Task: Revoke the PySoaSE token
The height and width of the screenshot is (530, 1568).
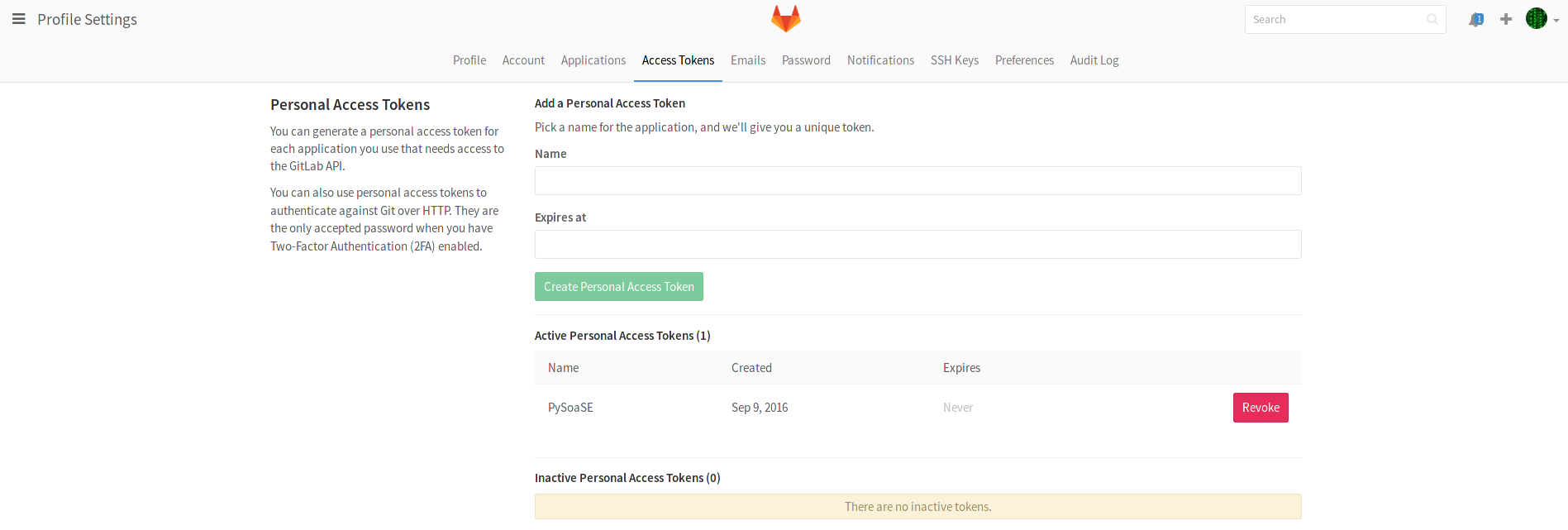Action: click(1261, 408)
